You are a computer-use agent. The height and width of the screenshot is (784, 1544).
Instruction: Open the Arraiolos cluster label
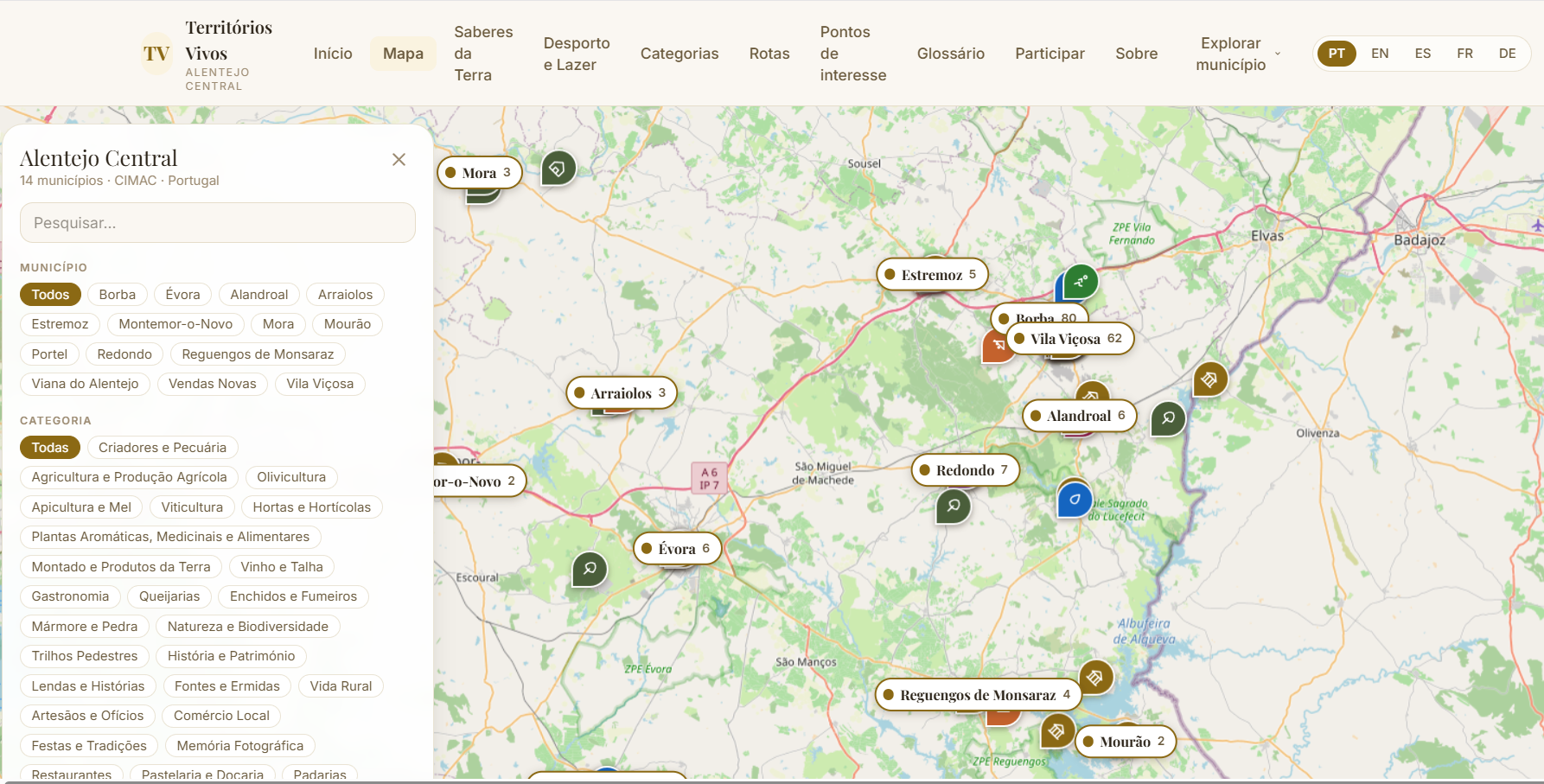pyautogui.click(x=622, y=393)
